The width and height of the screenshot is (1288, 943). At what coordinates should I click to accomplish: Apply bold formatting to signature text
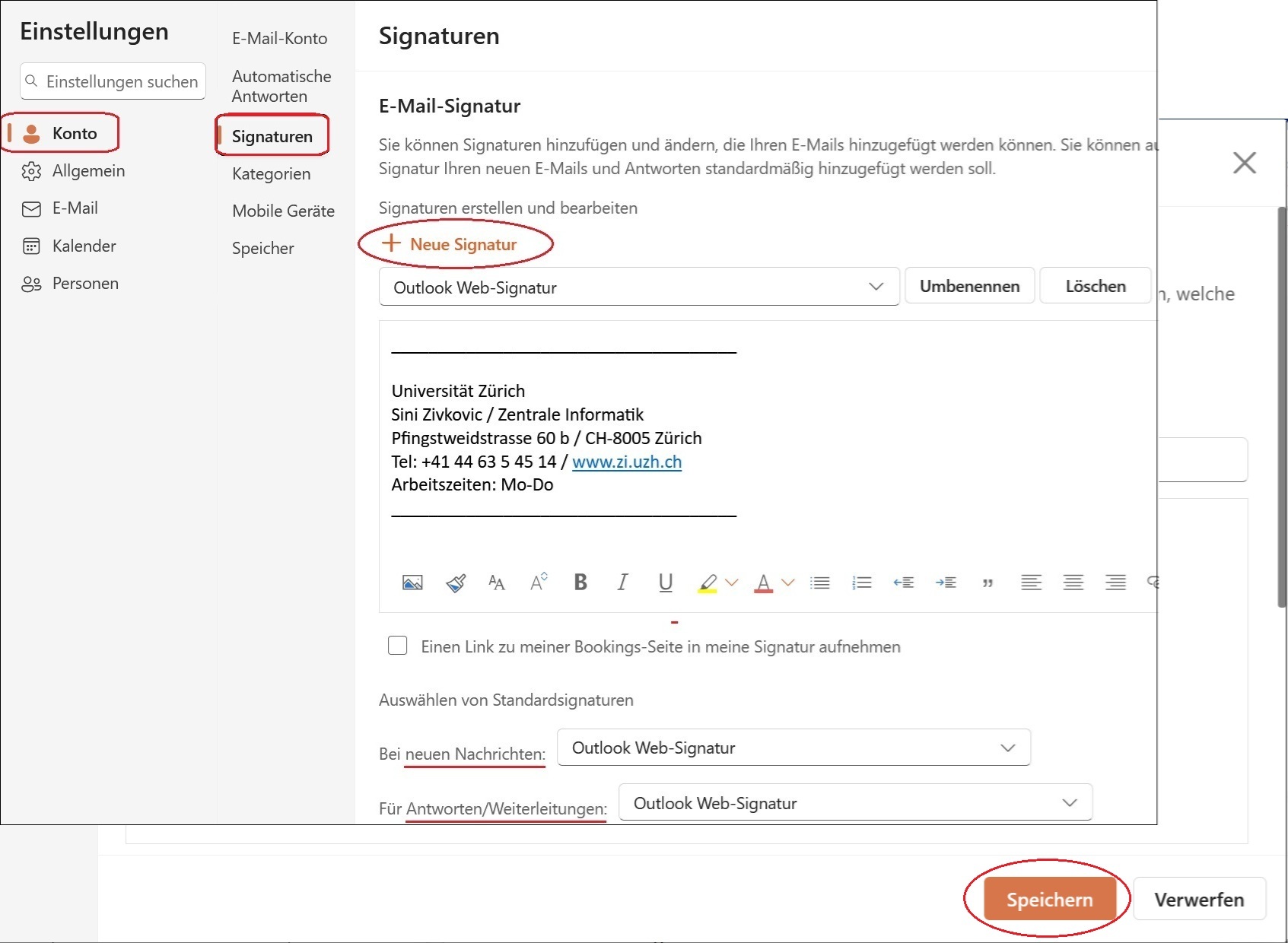580,583
